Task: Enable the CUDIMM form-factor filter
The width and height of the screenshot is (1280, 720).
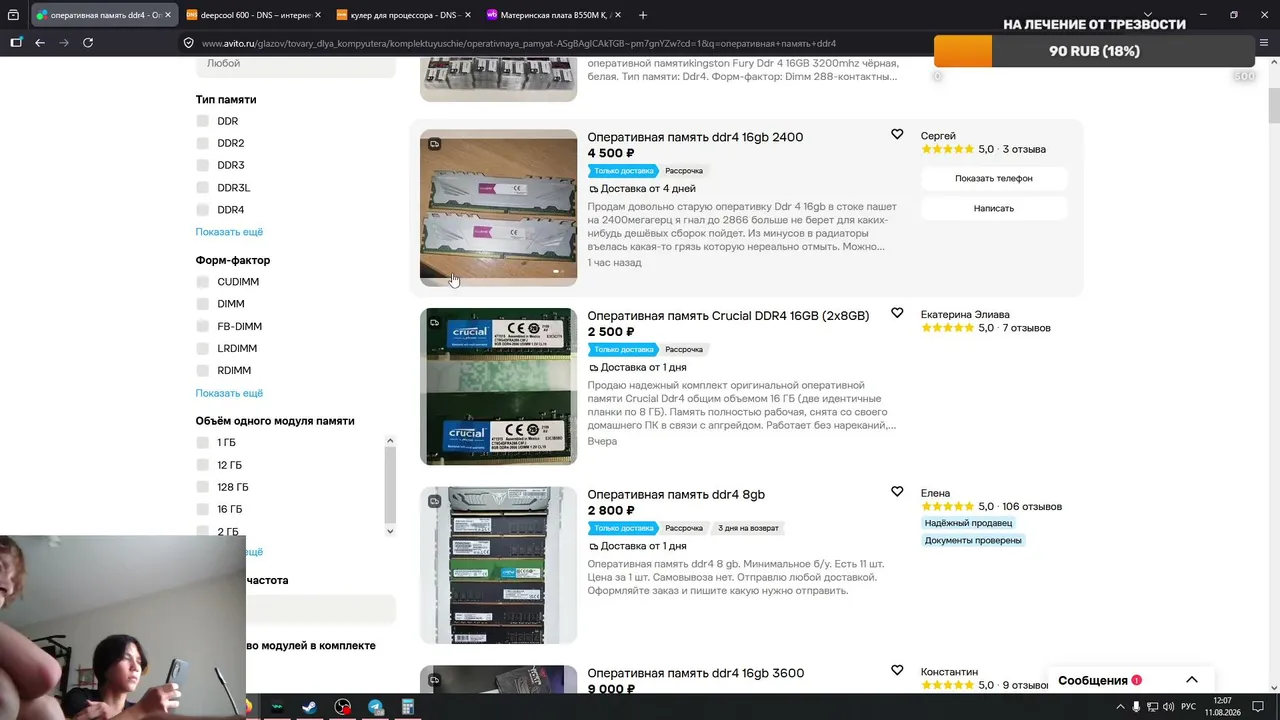Action: pyautogui.click(x=203, y=282)
